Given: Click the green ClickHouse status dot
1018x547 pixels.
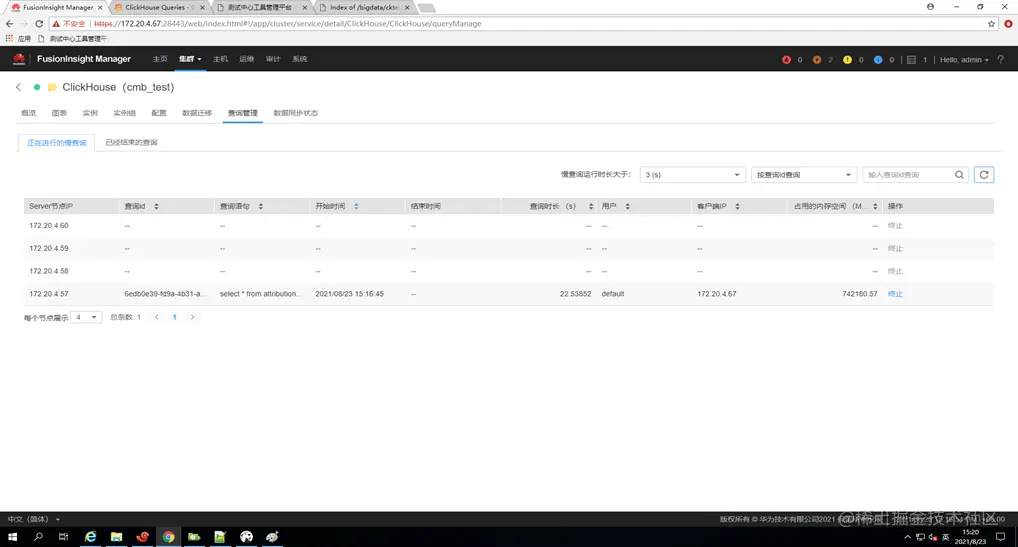Looking at the screenshot, I should [37, 87].
